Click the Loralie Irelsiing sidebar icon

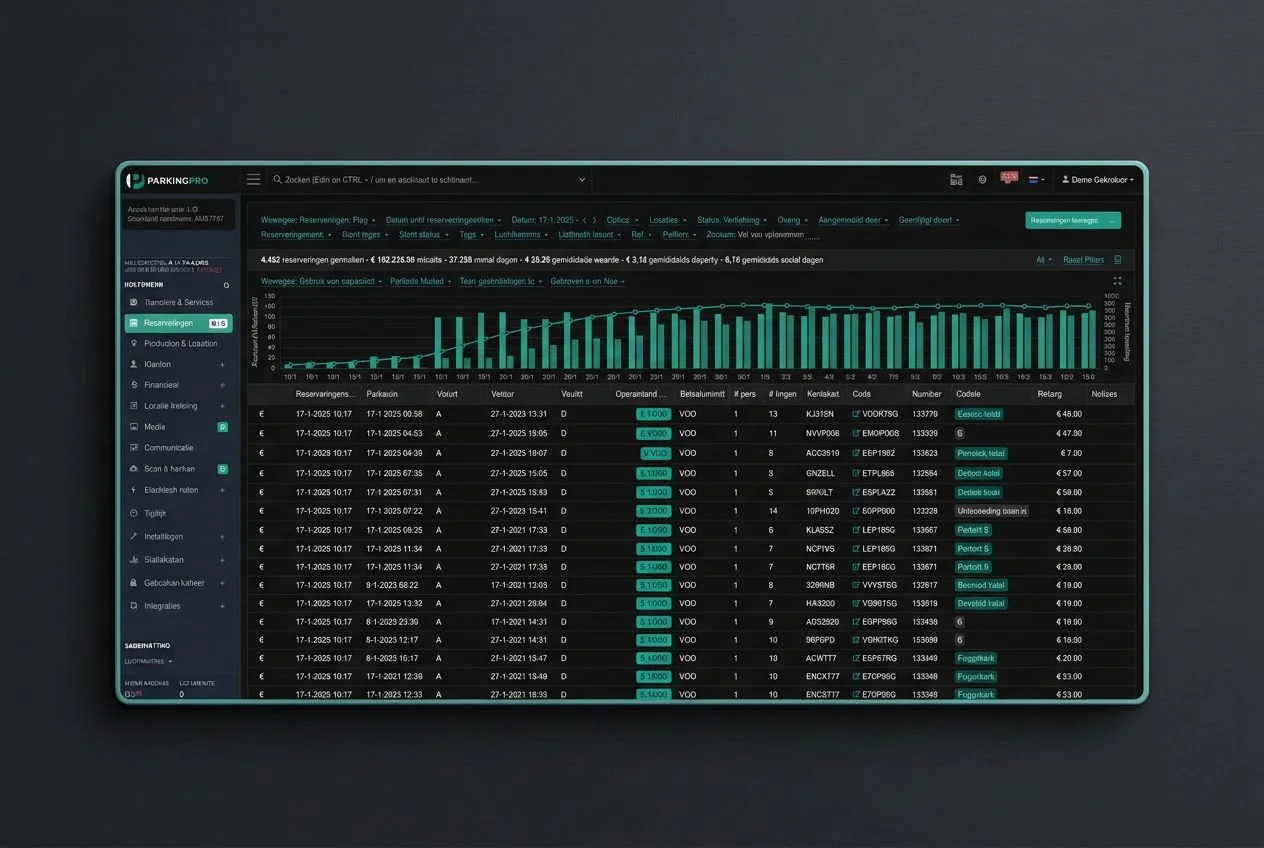134,406
